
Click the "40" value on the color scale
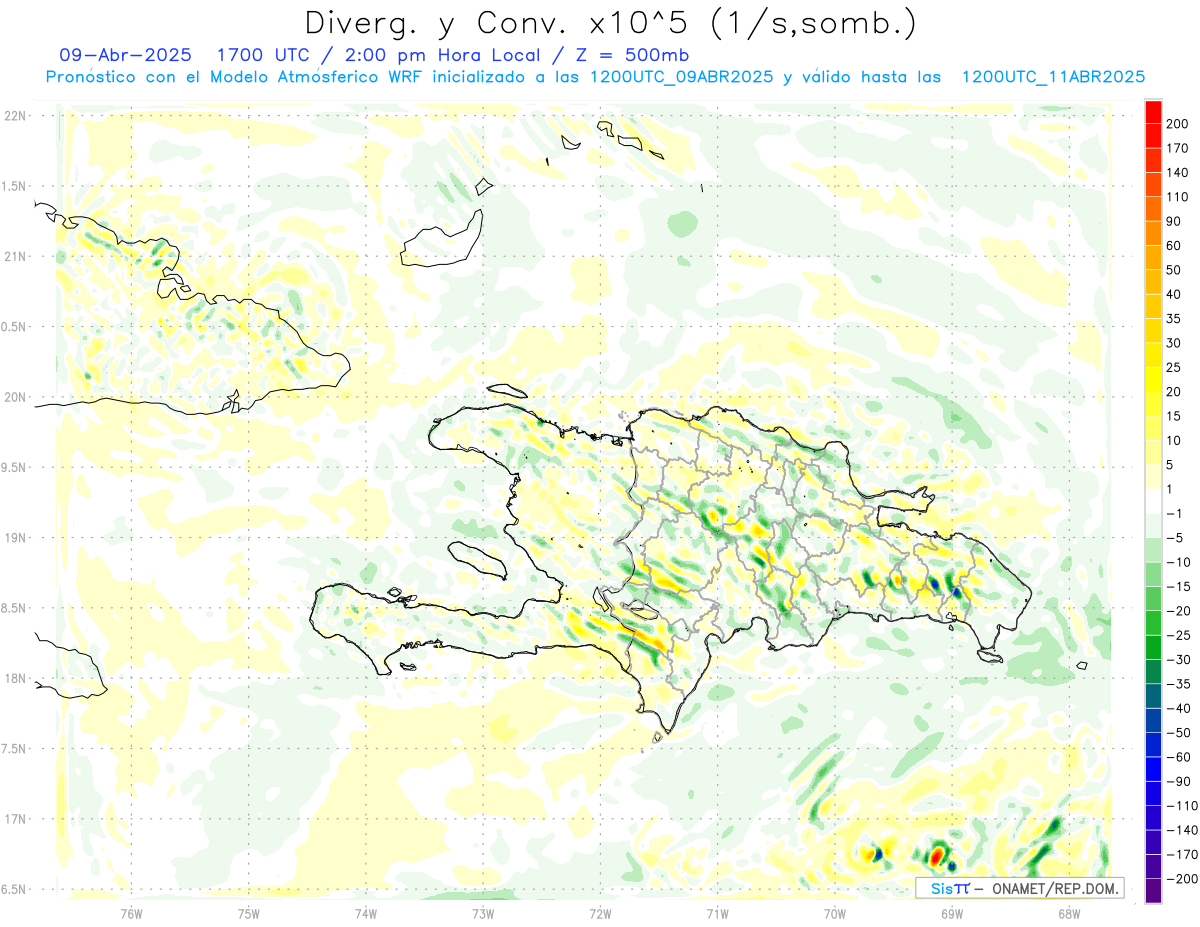[x=1174, y=294]
